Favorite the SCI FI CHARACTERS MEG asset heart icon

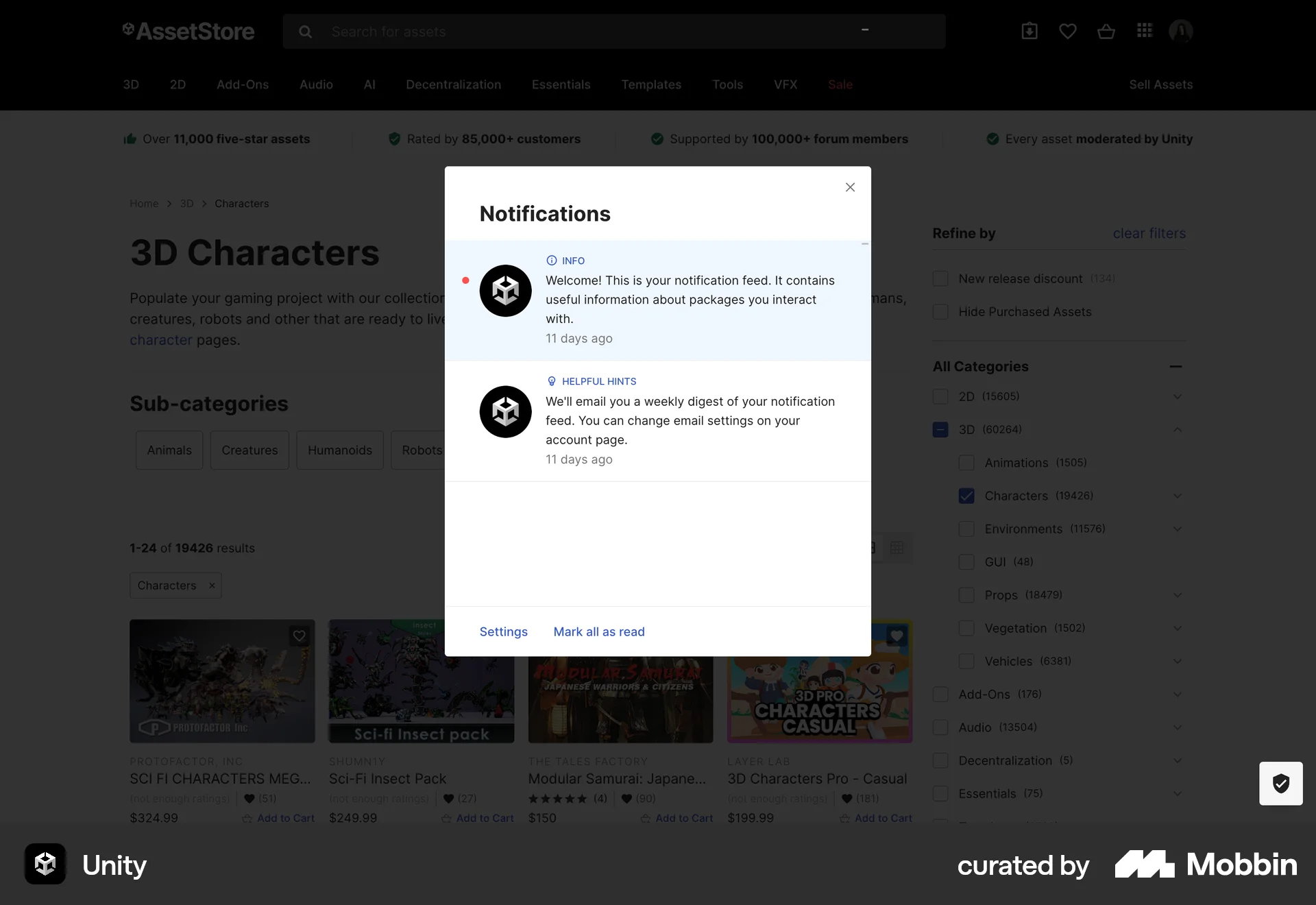click(x=300, y=636)
